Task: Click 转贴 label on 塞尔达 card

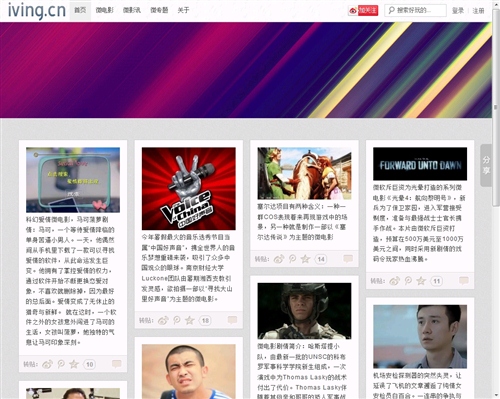Action: (x=262, y=259)
